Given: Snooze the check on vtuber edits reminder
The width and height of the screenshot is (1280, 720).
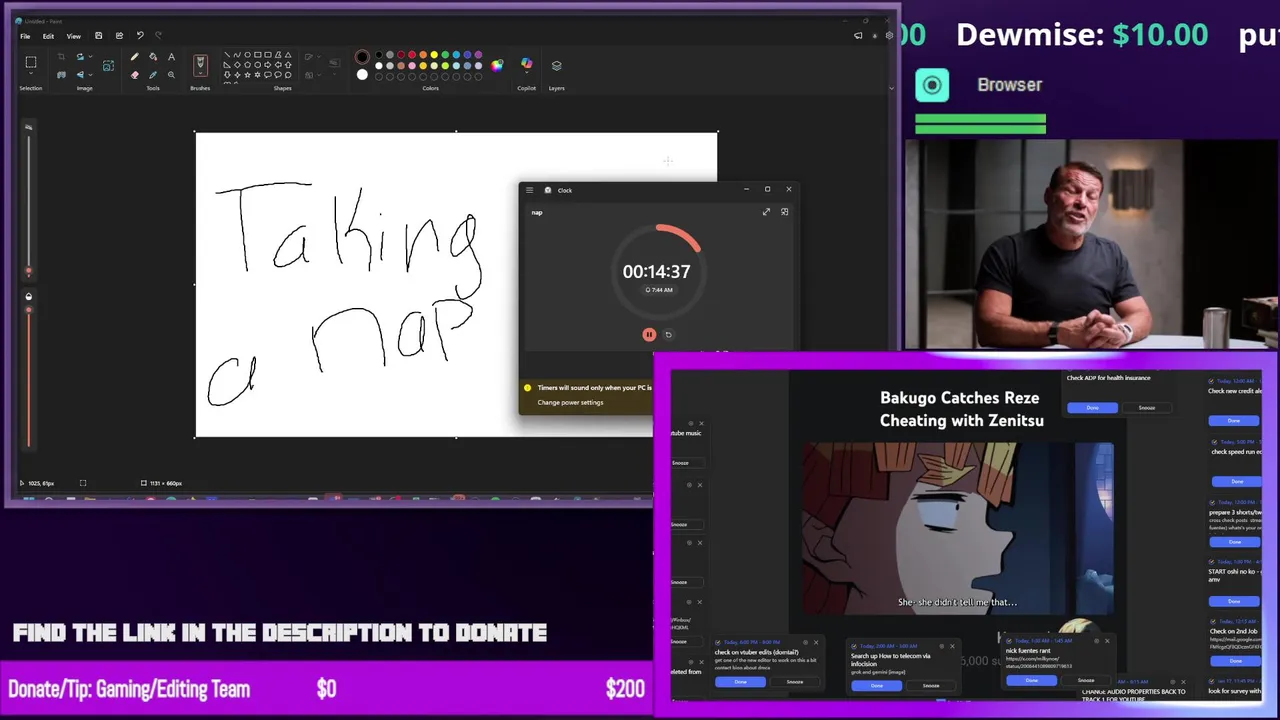Looking at the screenshot, I should 795,682.
